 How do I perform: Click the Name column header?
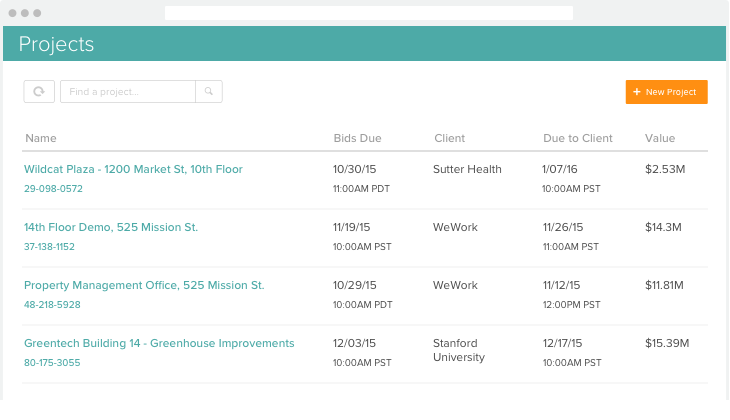[41, 138]
